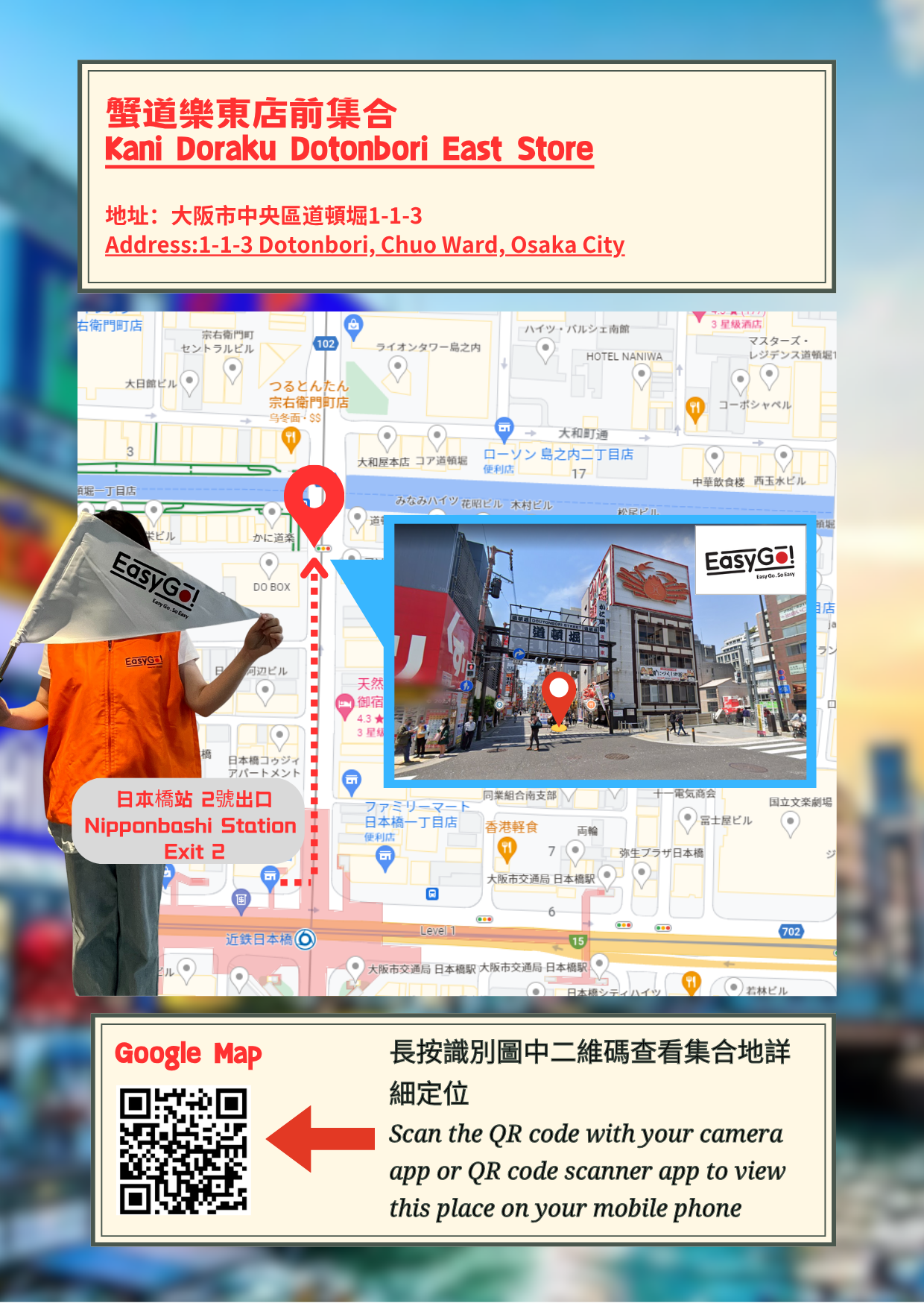This screenshot has height=1303, width=924.
Task: Select the Nipponbashi Station Exit 2 label
Action: pos(190,824)
